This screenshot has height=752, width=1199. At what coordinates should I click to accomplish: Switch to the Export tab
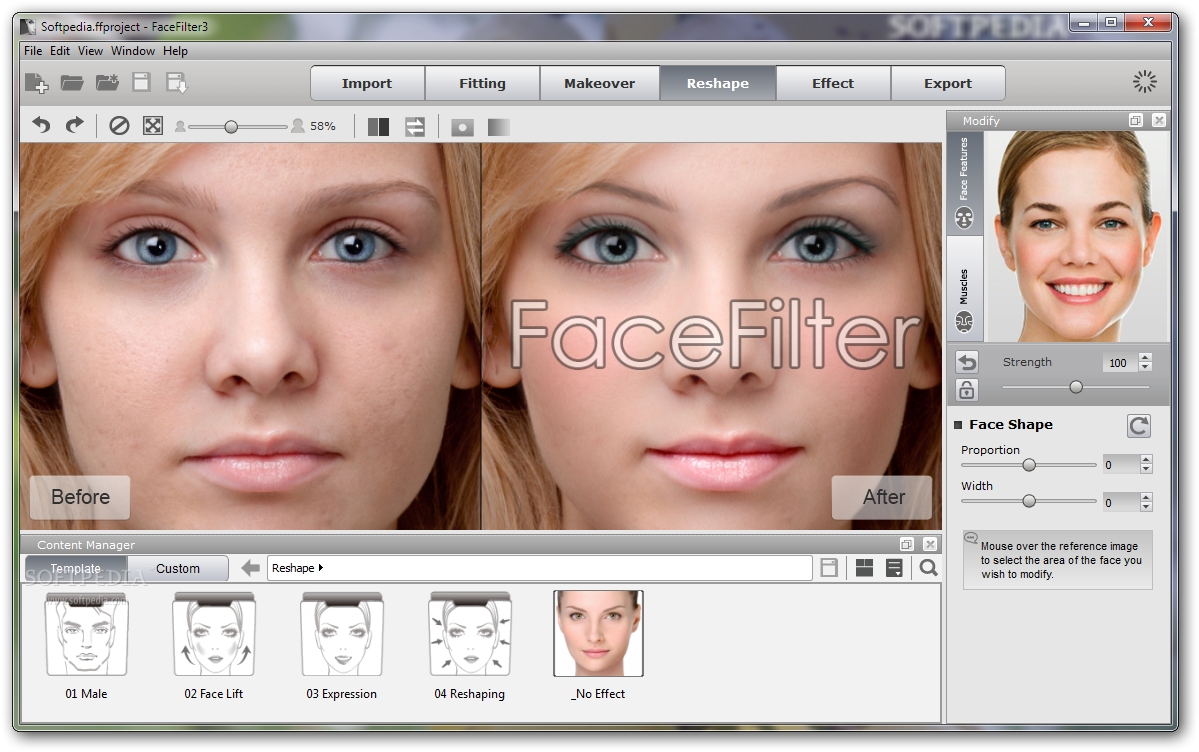[947, 83]
